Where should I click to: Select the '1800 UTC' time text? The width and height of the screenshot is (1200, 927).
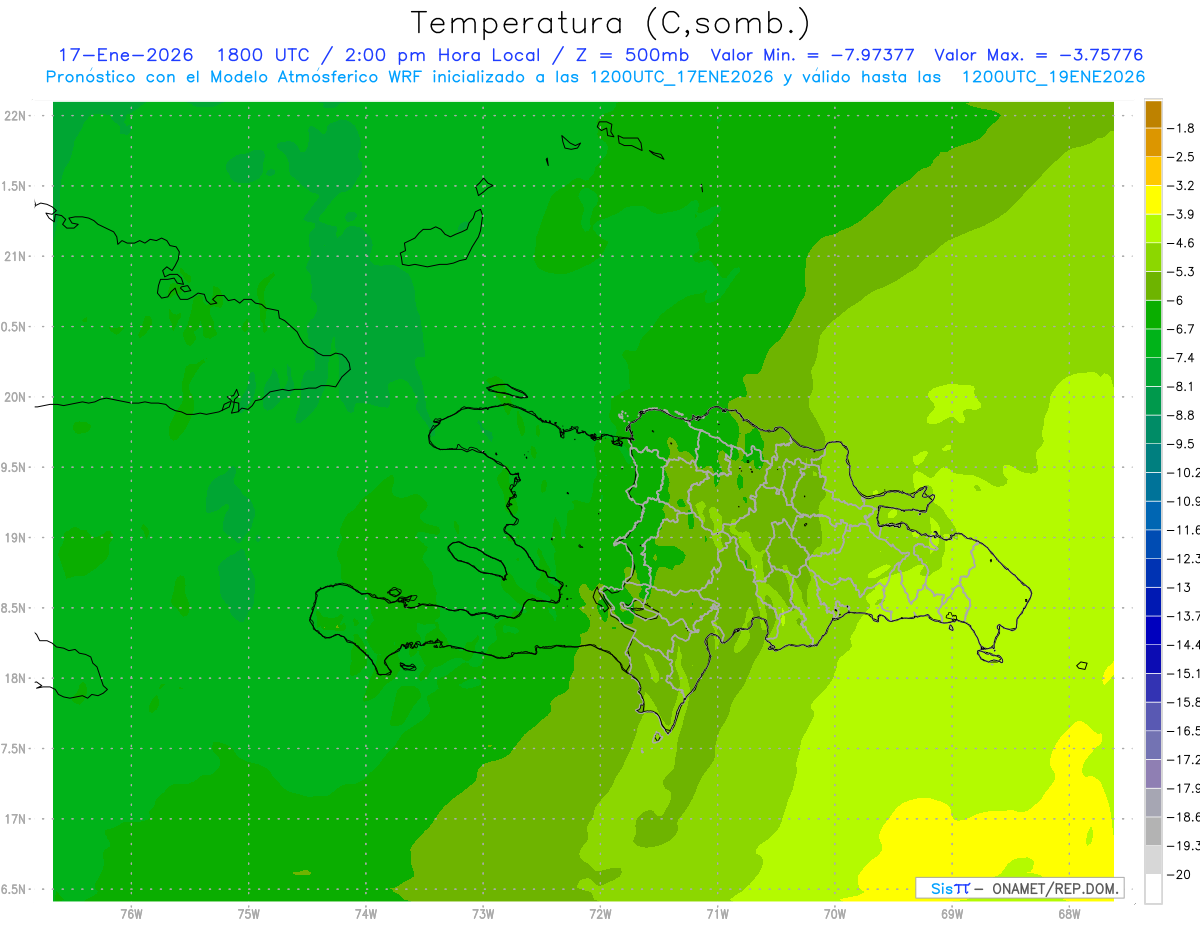tap(264, 55)
